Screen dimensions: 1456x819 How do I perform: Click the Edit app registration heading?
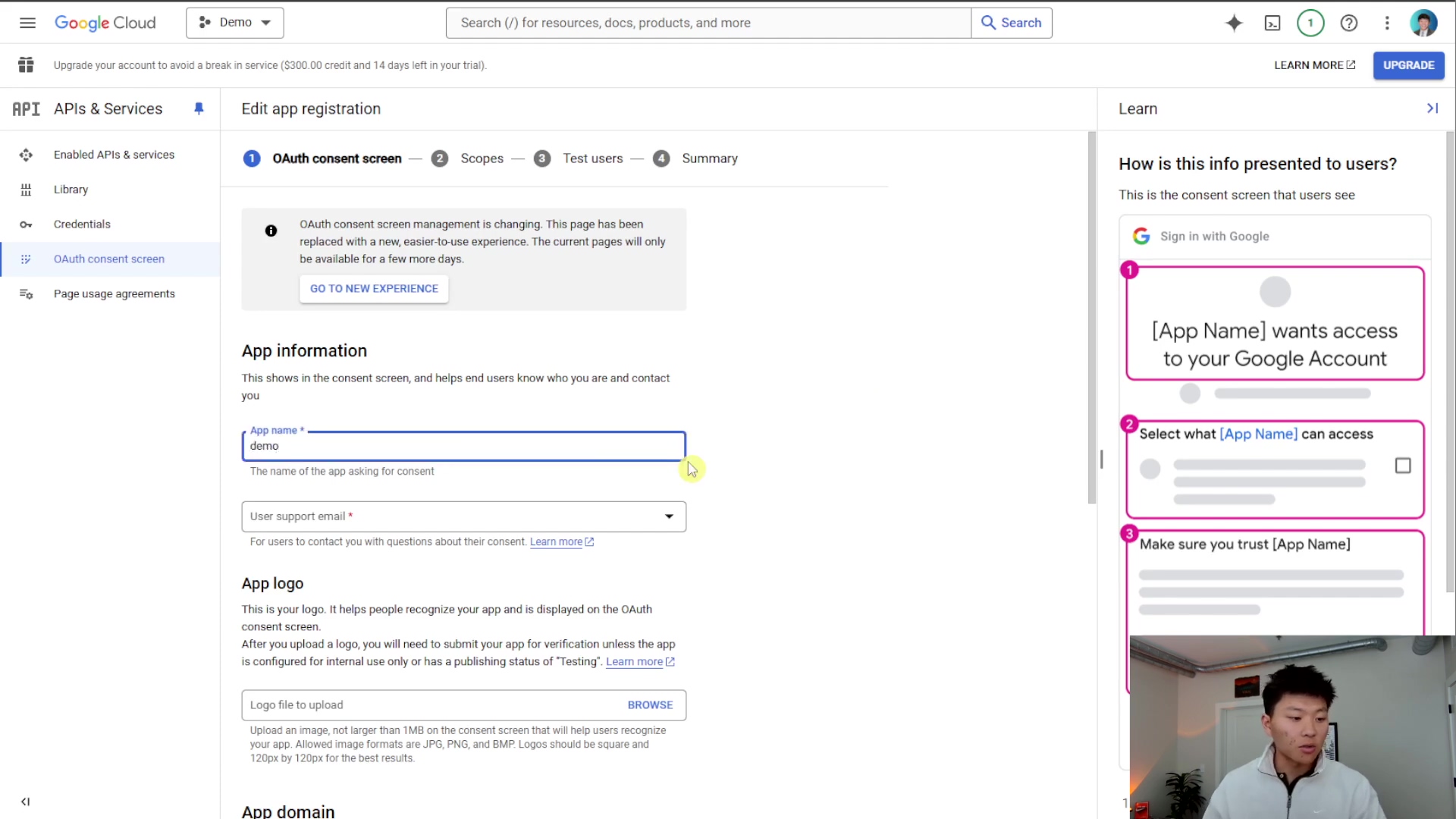[311, 109]
